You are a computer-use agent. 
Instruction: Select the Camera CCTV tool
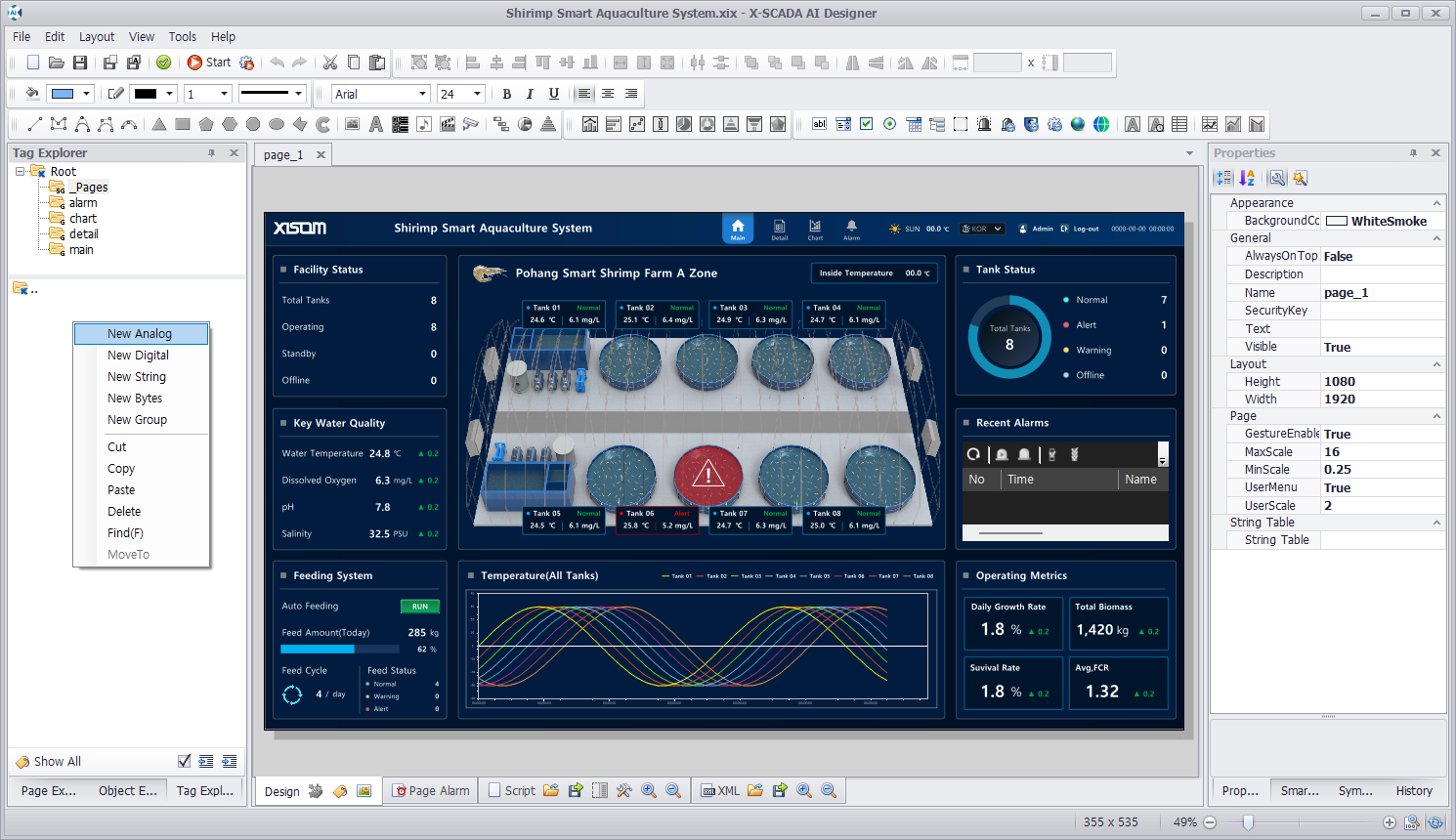[471, 124]
